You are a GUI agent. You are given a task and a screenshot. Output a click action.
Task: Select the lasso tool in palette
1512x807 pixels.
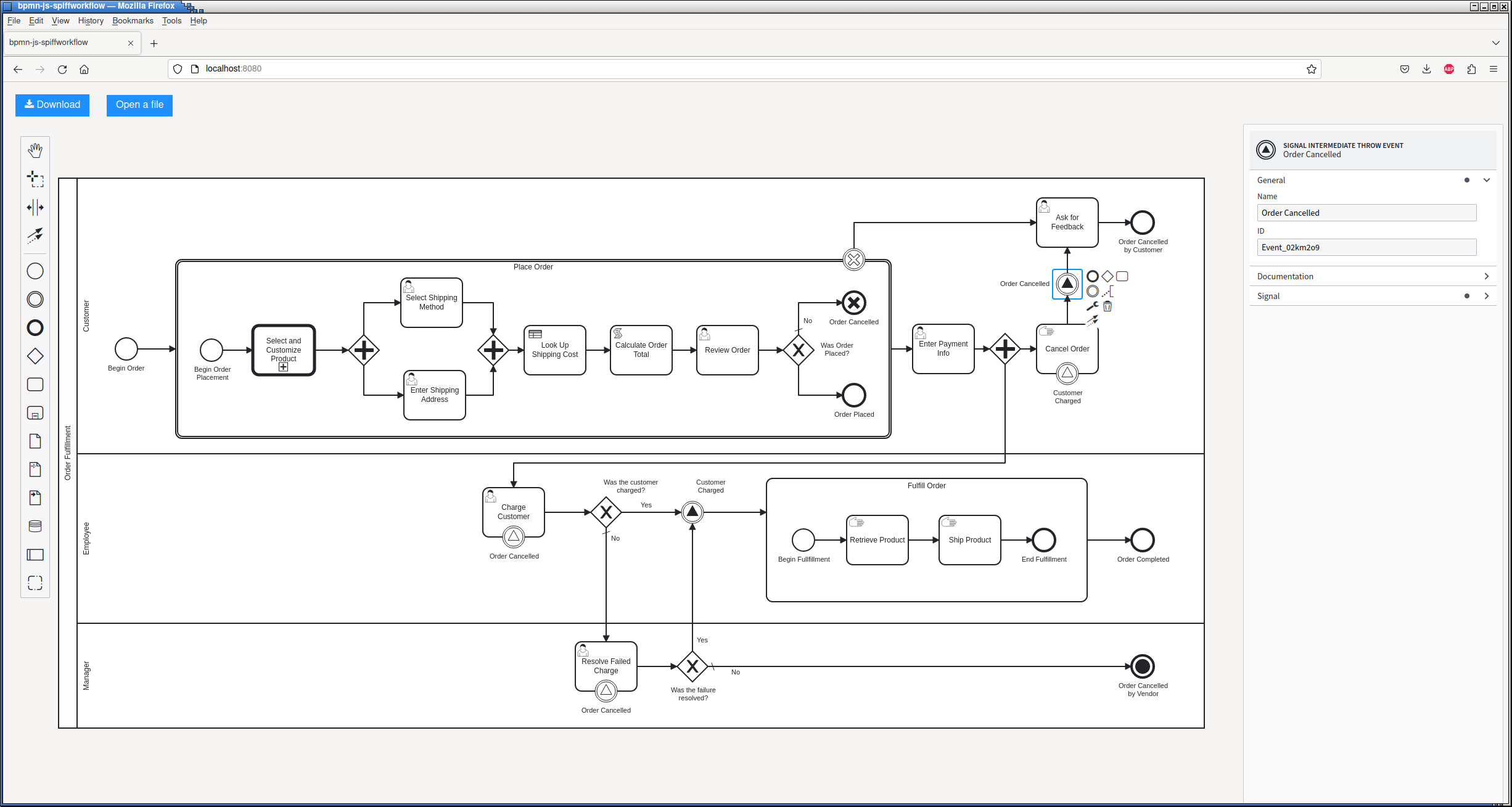click(35, 179)
